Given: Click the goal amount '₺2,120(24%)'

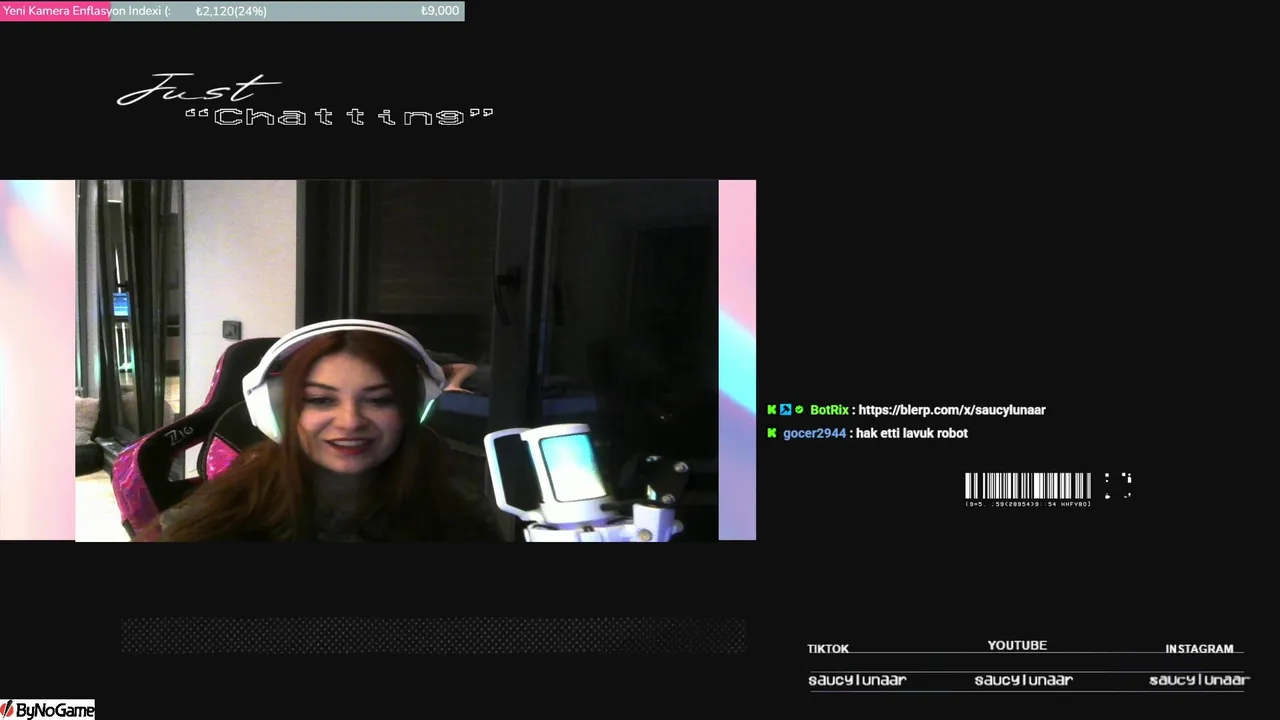Looking at the screenshot, I should coord(231,11).
